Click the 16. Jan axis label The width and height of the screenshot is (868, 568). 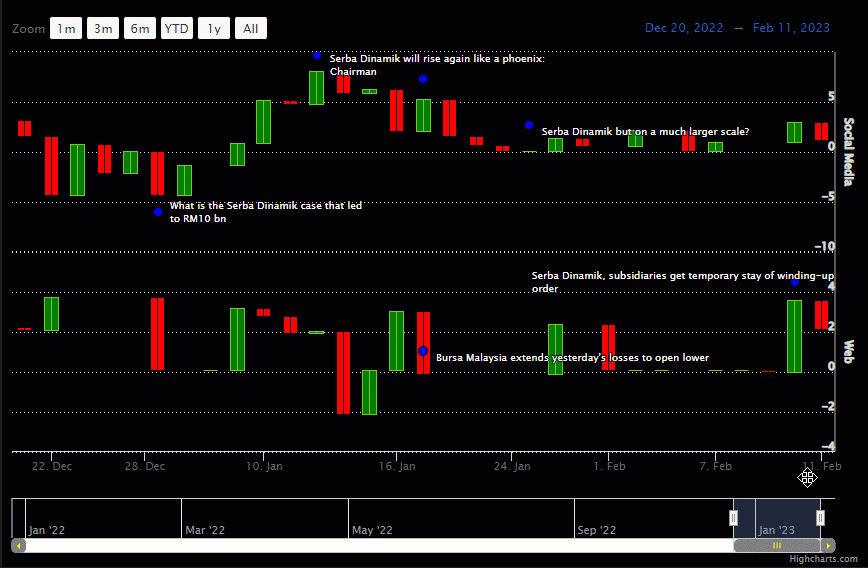click(x=397, y=466)
